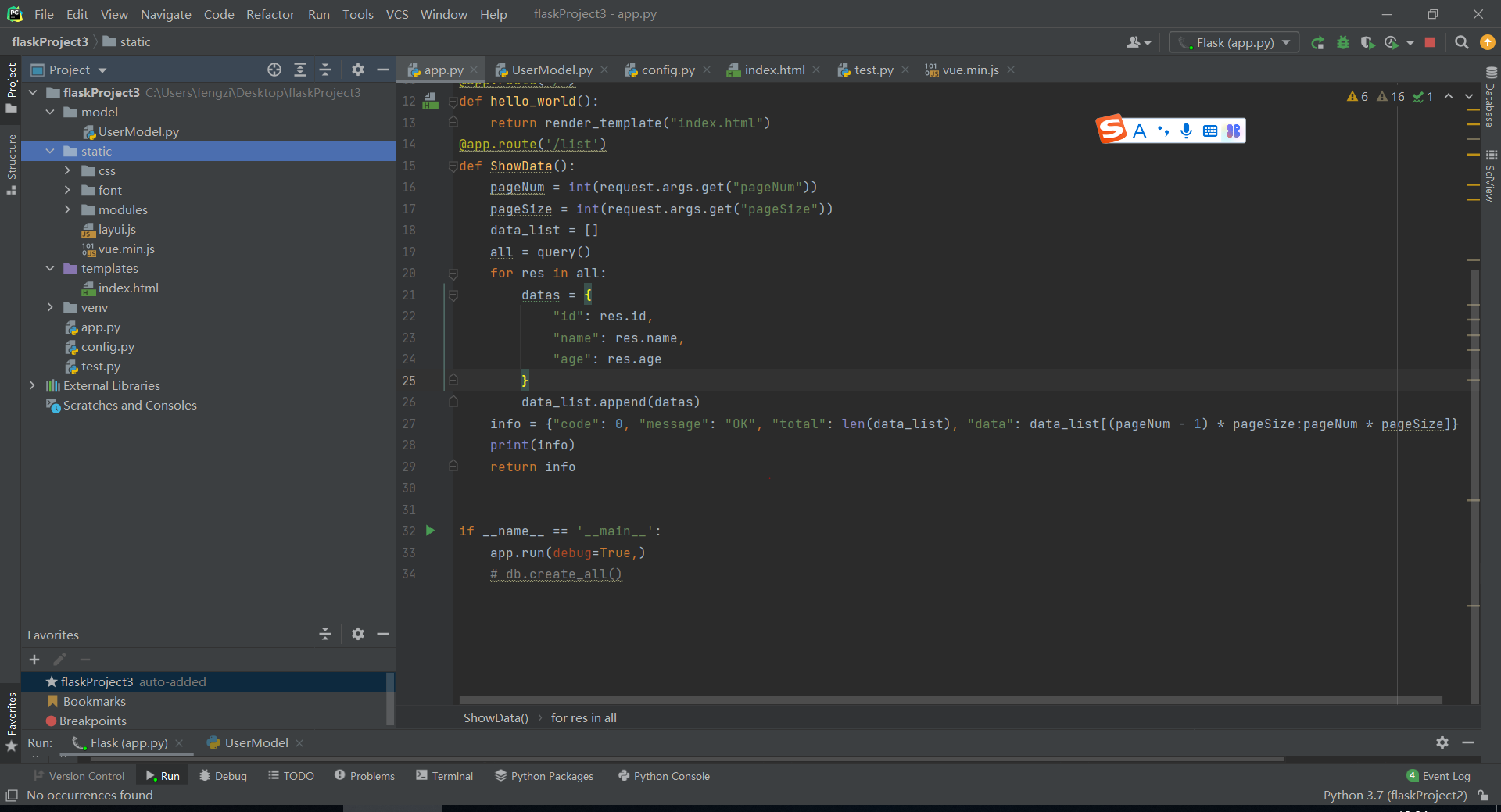1501x812 pixels.
Task: Open the Terminal tool window
Action: (444, 776)
